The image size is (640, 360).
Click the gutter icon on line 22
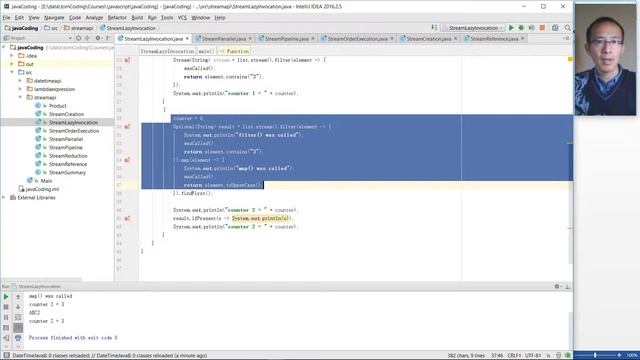[x=127, y=60]
